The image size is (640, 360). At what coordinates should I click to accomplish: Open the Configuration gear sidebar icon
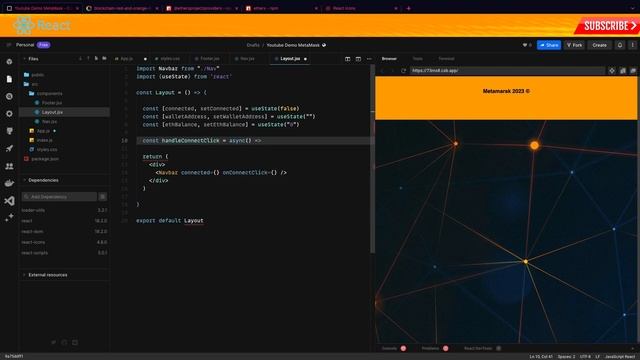point(9,114)
